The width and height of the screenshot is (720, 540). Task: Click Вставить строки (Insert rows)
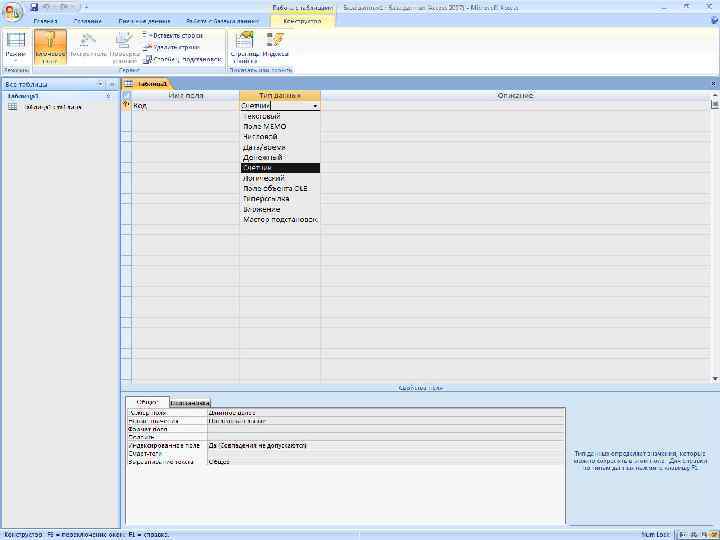click(175, 35)
